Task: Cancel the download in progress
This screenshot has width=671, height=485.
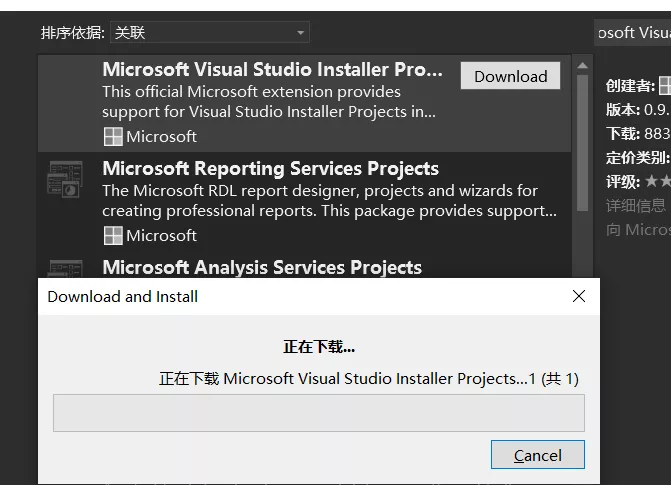Action: tap(537, 455)
